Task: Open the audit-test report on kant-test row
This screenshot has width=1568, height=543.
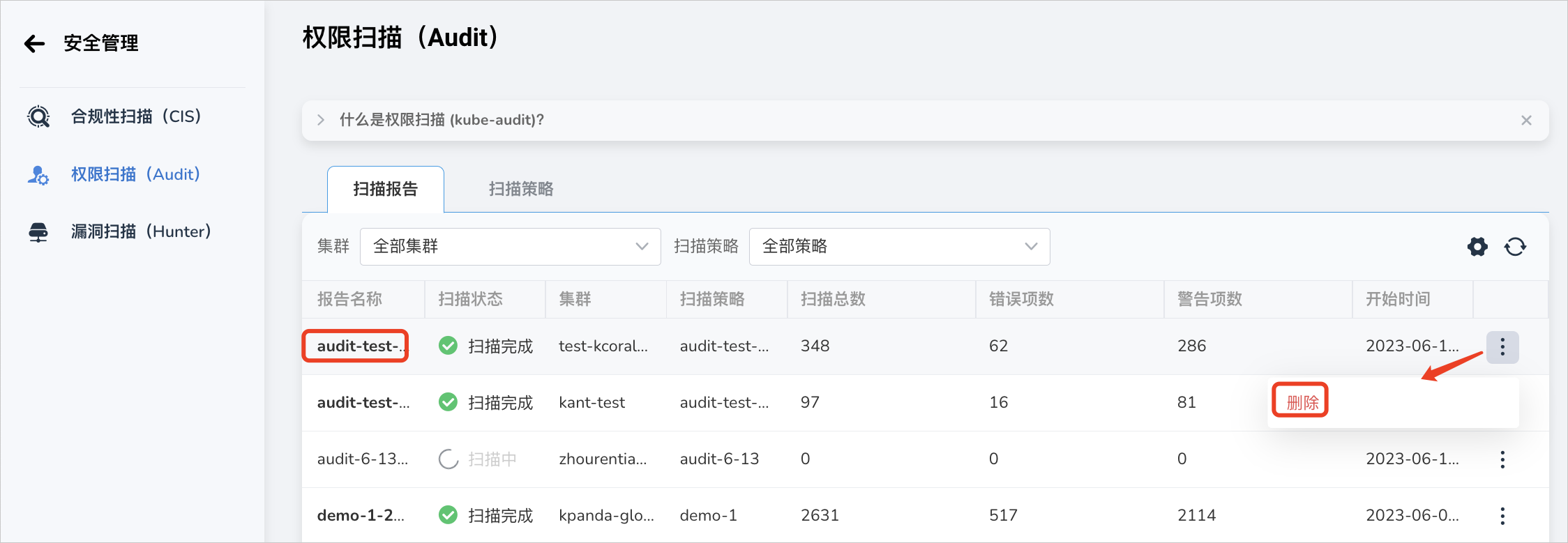Action: click(363, 402)
